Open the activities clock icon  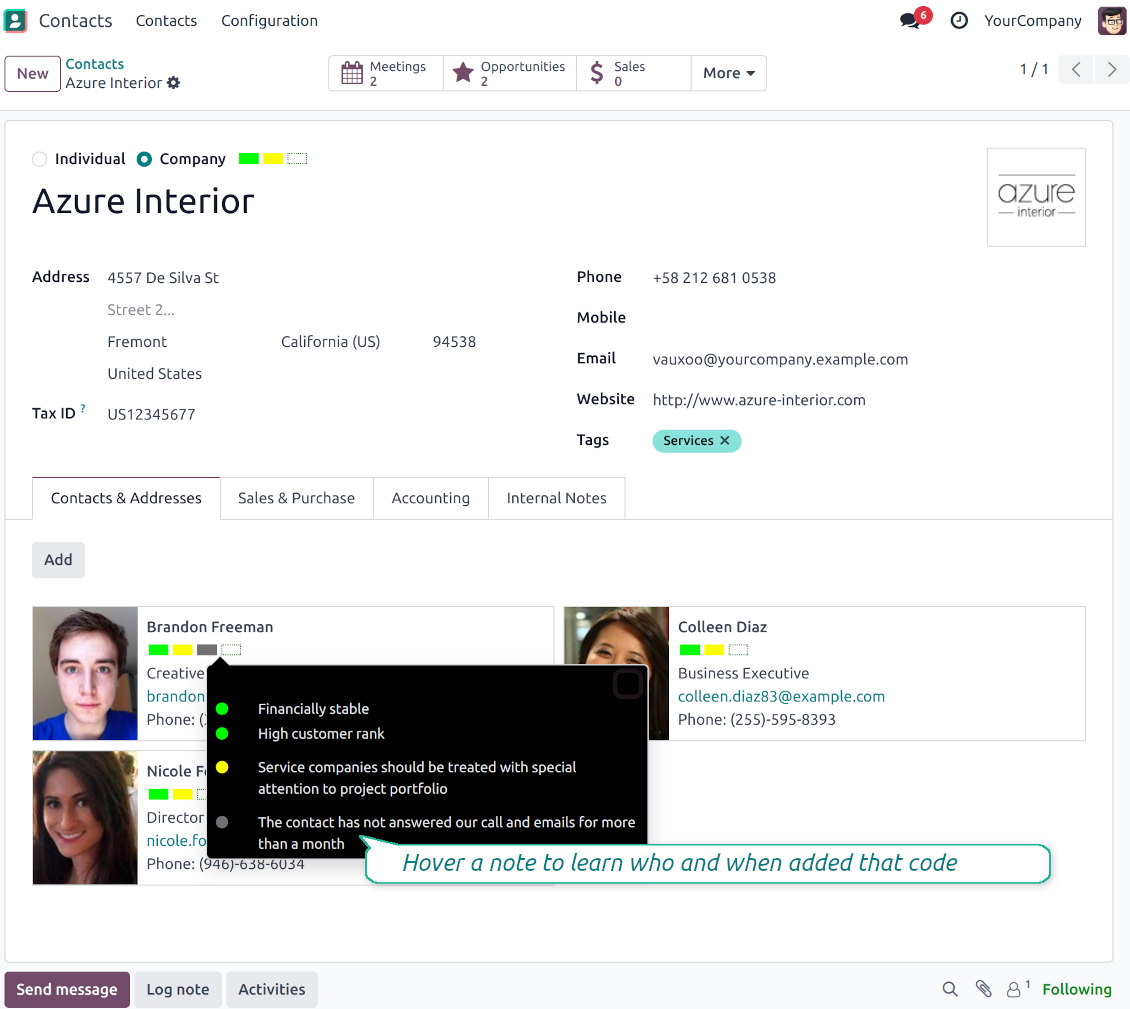[959, 20]
